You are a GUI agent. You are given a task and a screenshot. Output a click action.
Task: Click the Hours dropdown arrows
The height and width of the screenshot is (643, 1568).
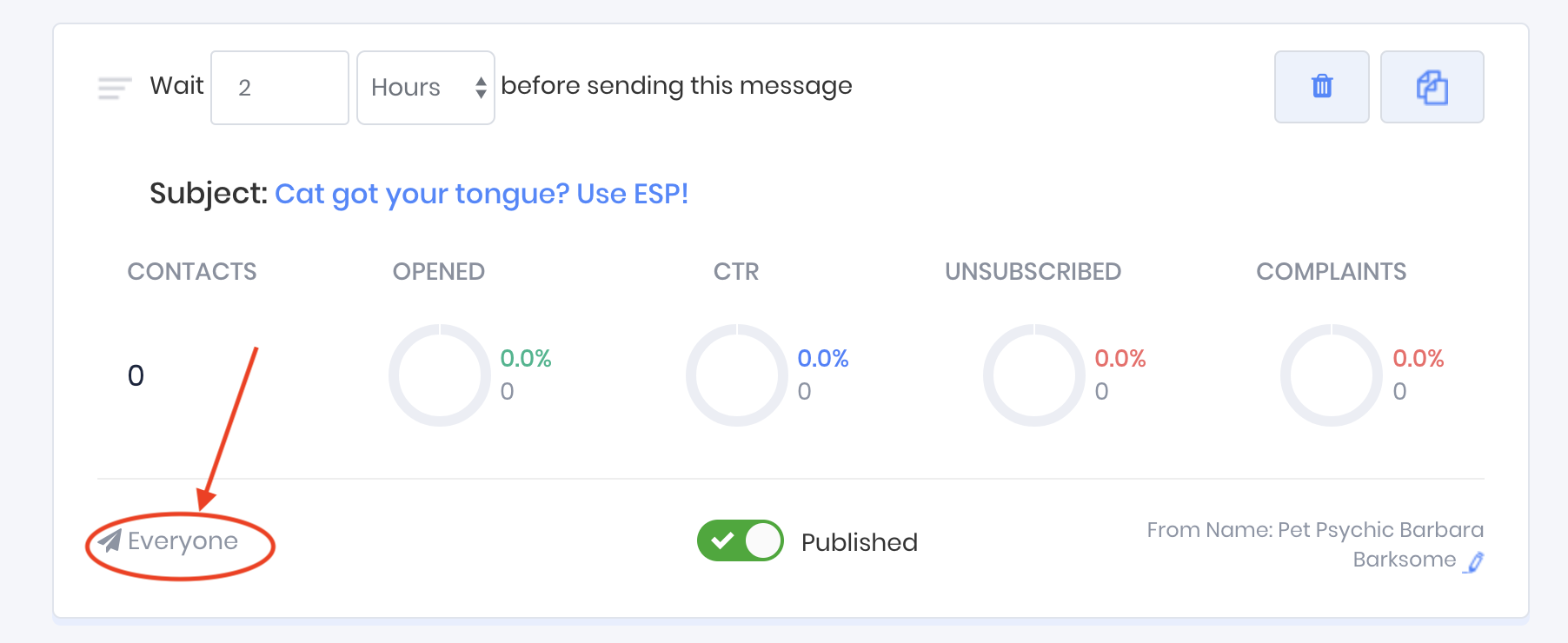(481, 88)
